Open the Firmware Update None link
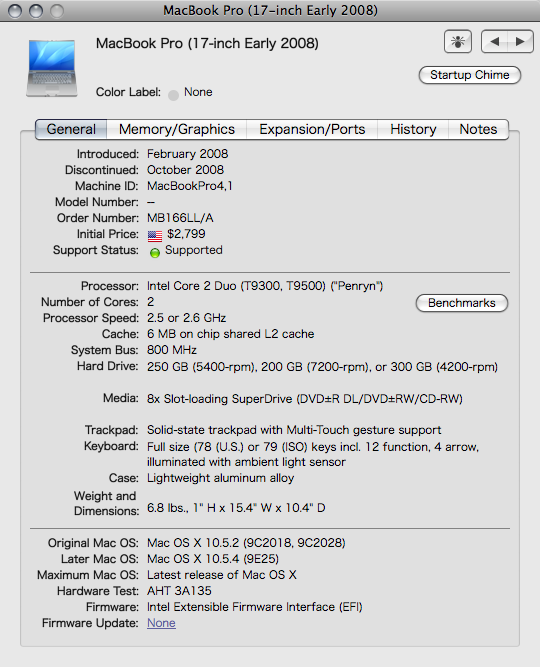Viewport: 540px width, 667px height. click(161, 623)
